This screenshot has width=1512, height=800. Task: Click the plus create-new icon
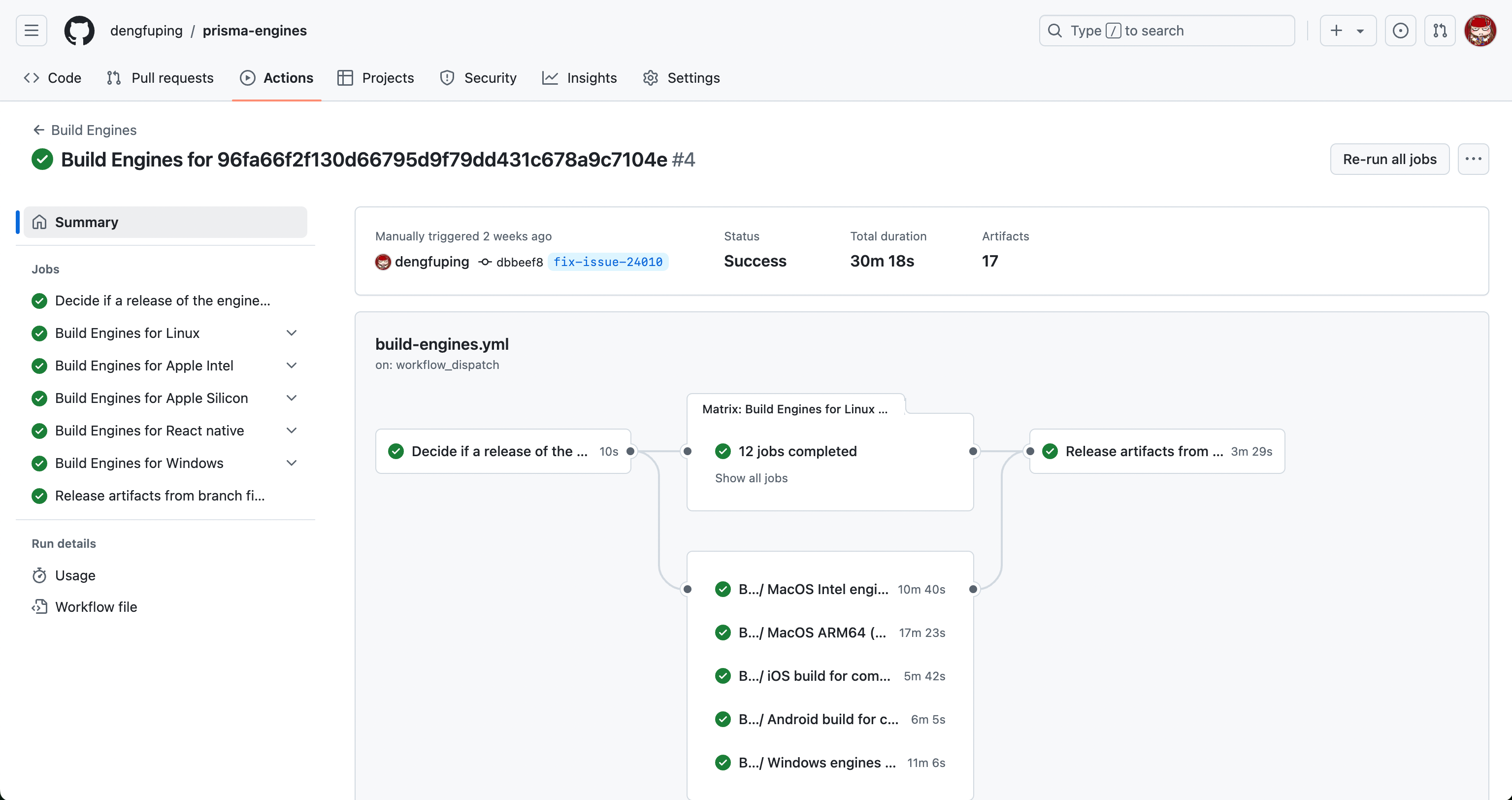click(x=1337, y=31)
